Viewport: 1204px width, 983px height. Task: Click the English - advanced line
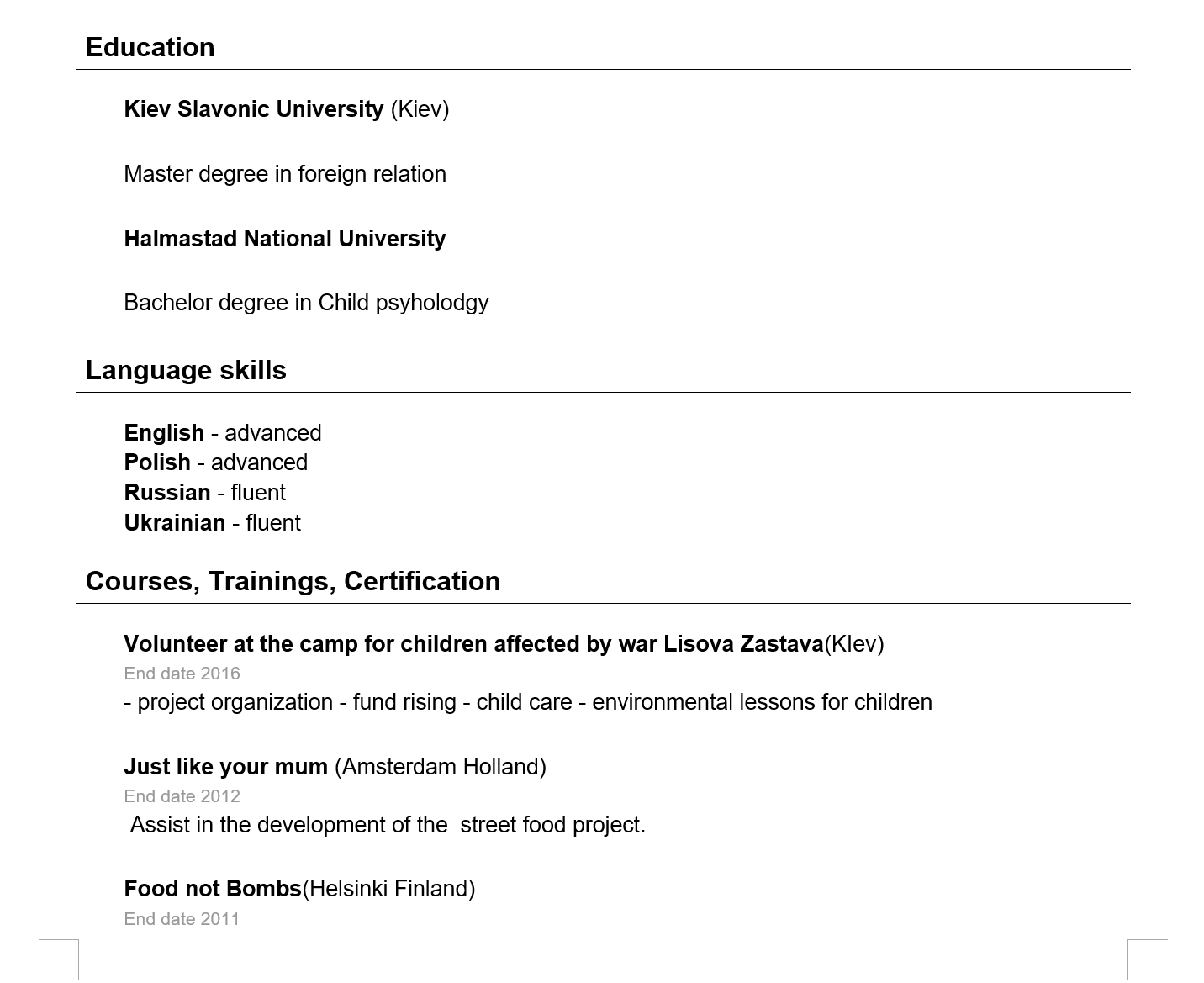222,433
